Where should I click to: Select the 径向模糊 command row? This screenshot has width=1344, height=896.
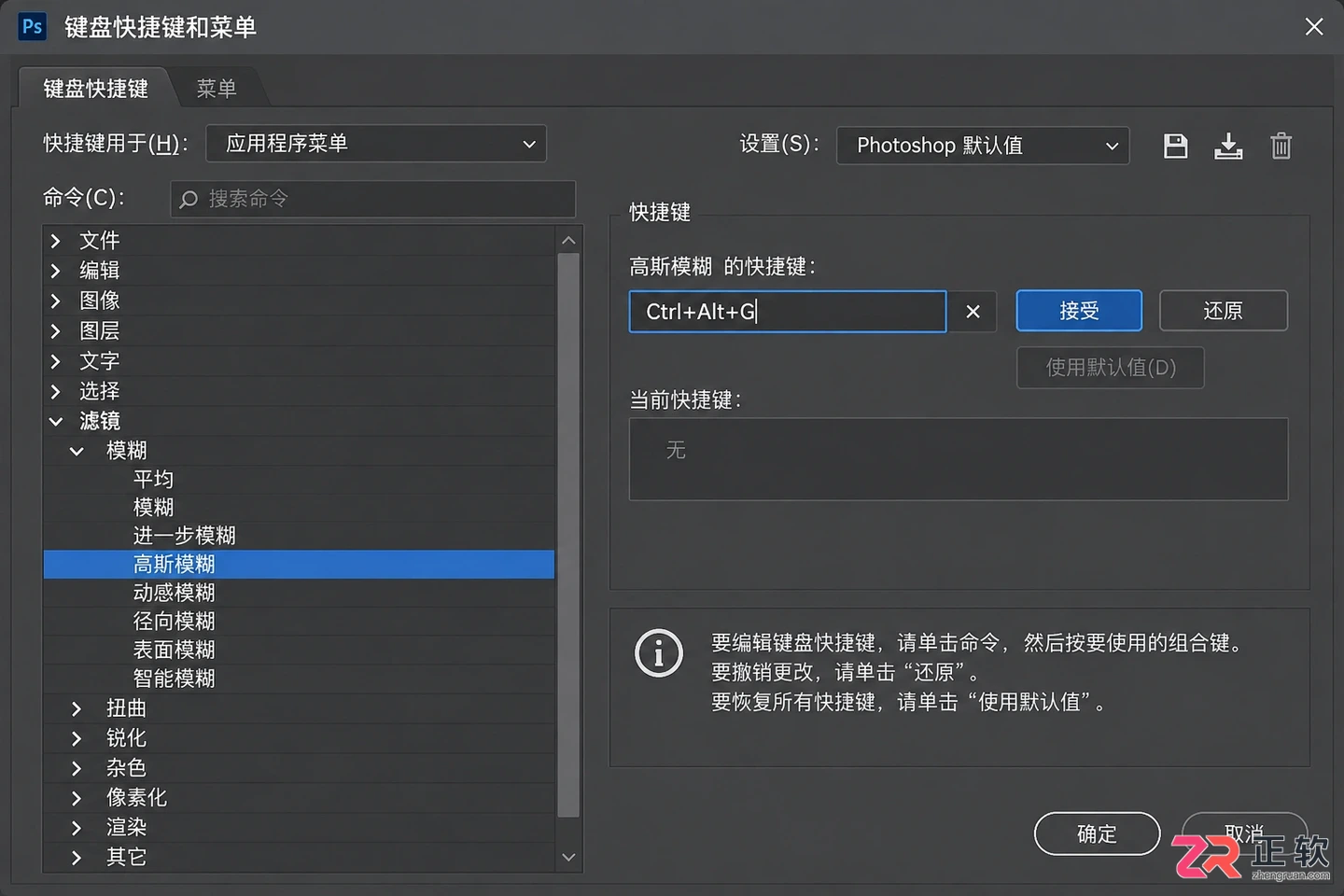coord(299,622)
